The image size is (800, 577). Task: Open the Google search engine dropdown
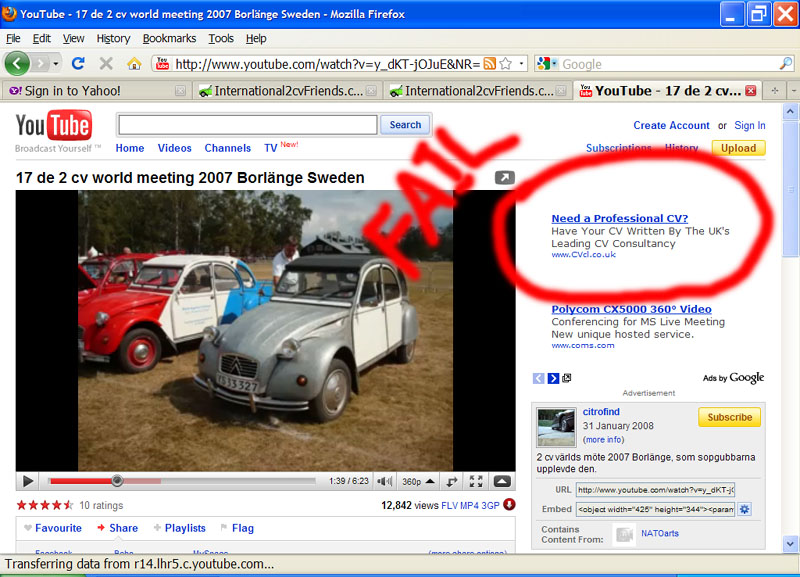click(548, 64)
